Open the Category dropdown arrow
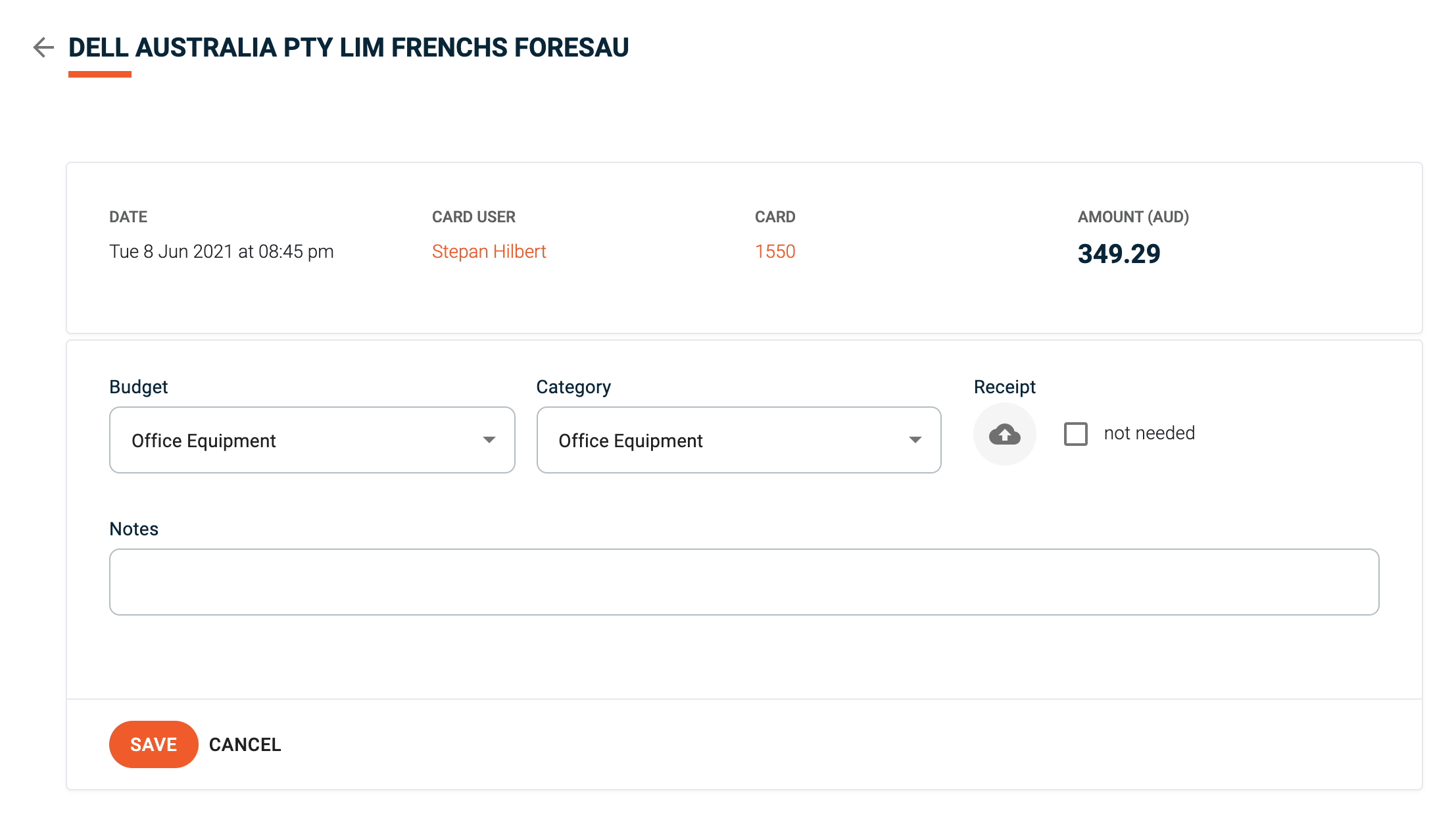1456x826 pixels. [915, 439]
